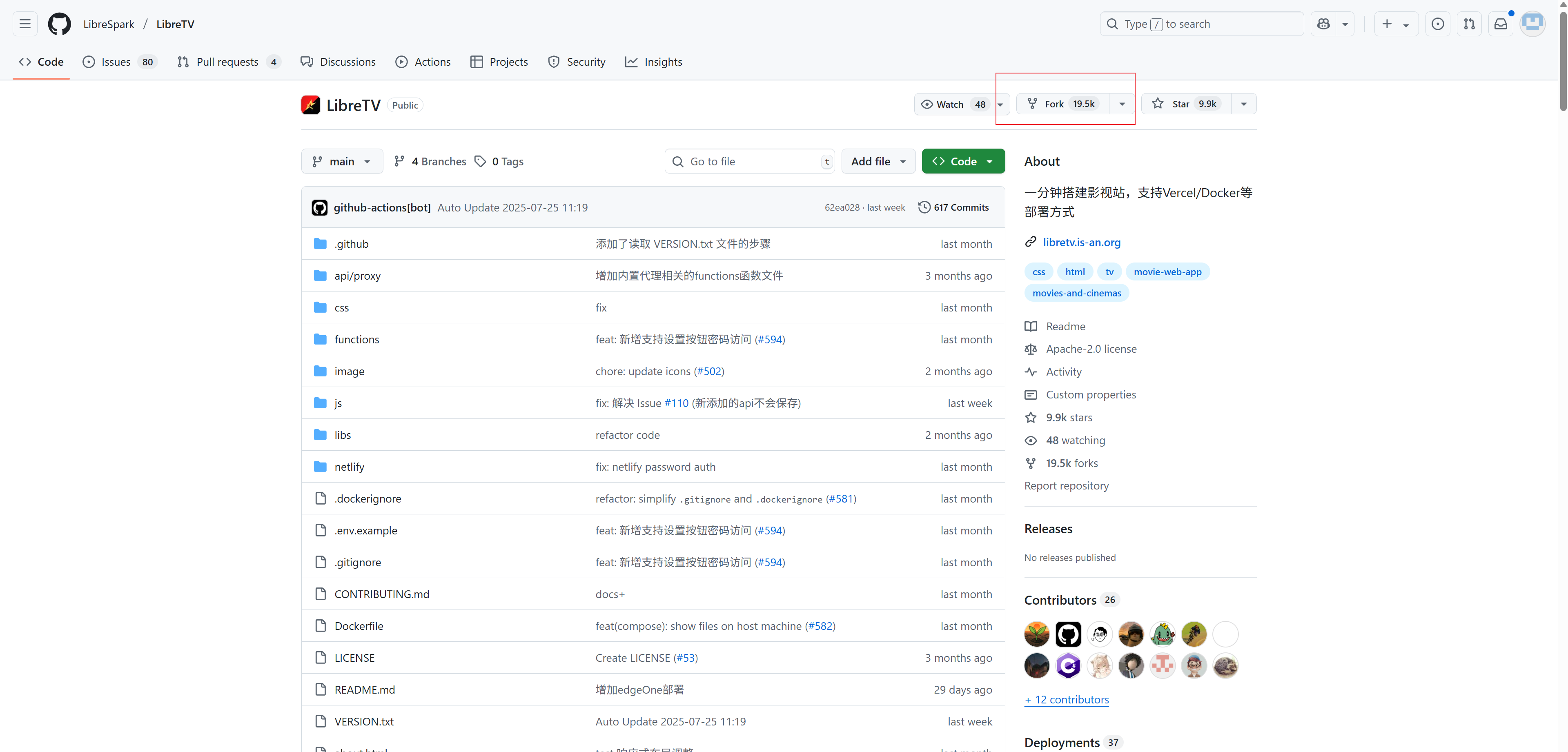Open the Issues tab
1568x752 pixels.
[120, 62]
